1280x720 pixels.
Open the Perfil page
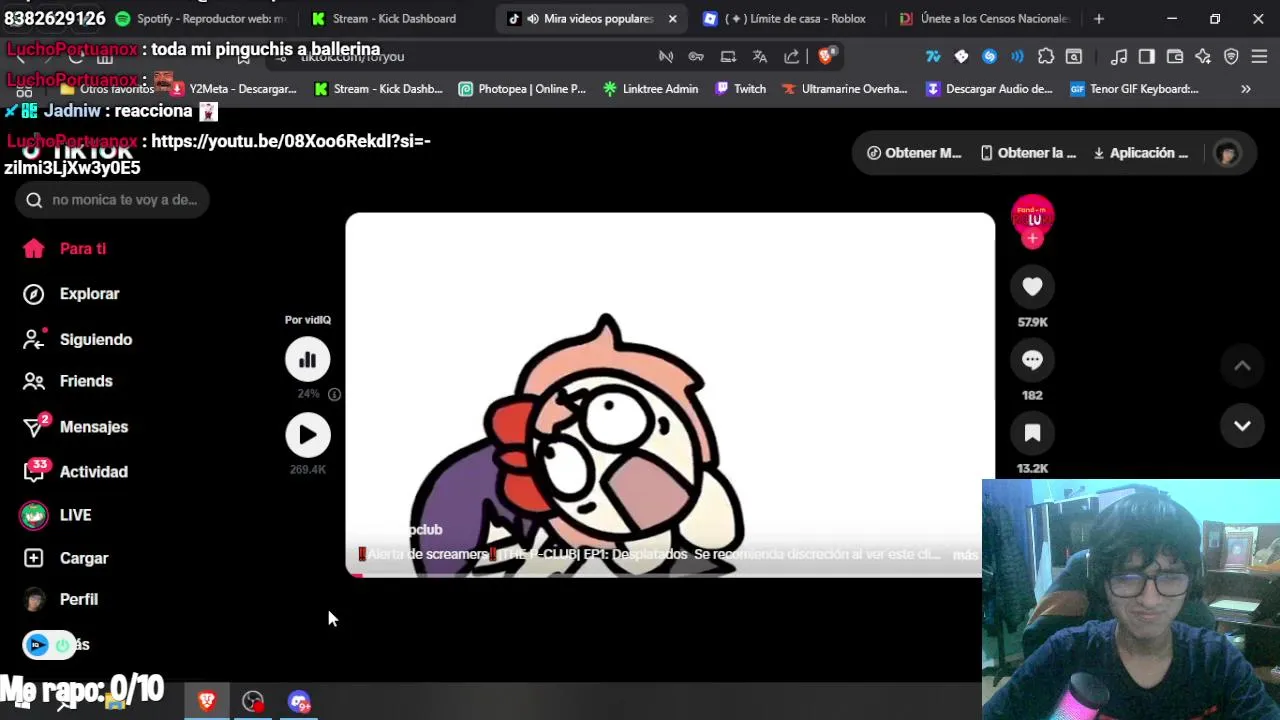coord(61,600)
